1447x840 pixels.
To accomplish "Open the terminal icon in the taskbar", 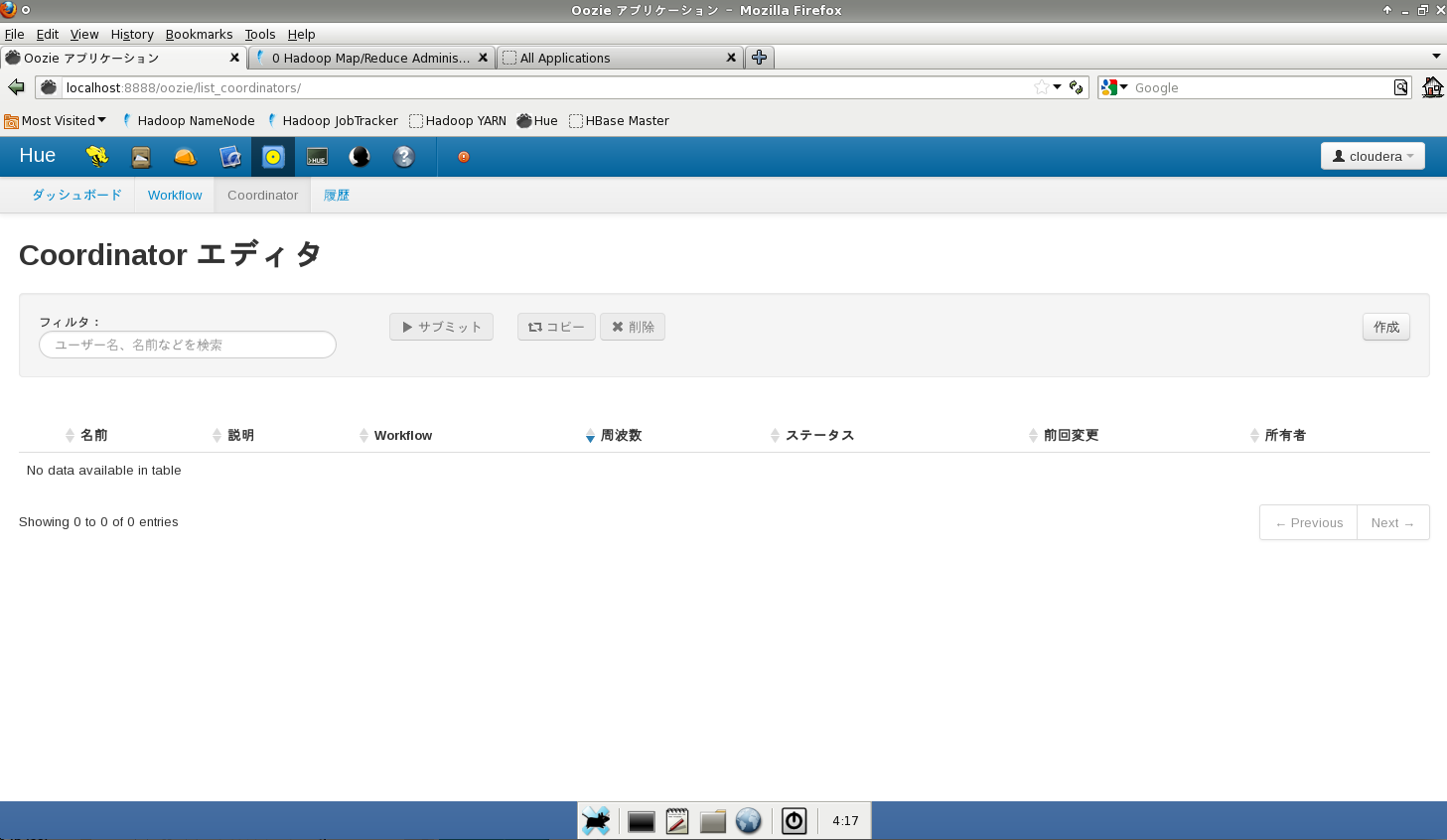I will [642, 821].
